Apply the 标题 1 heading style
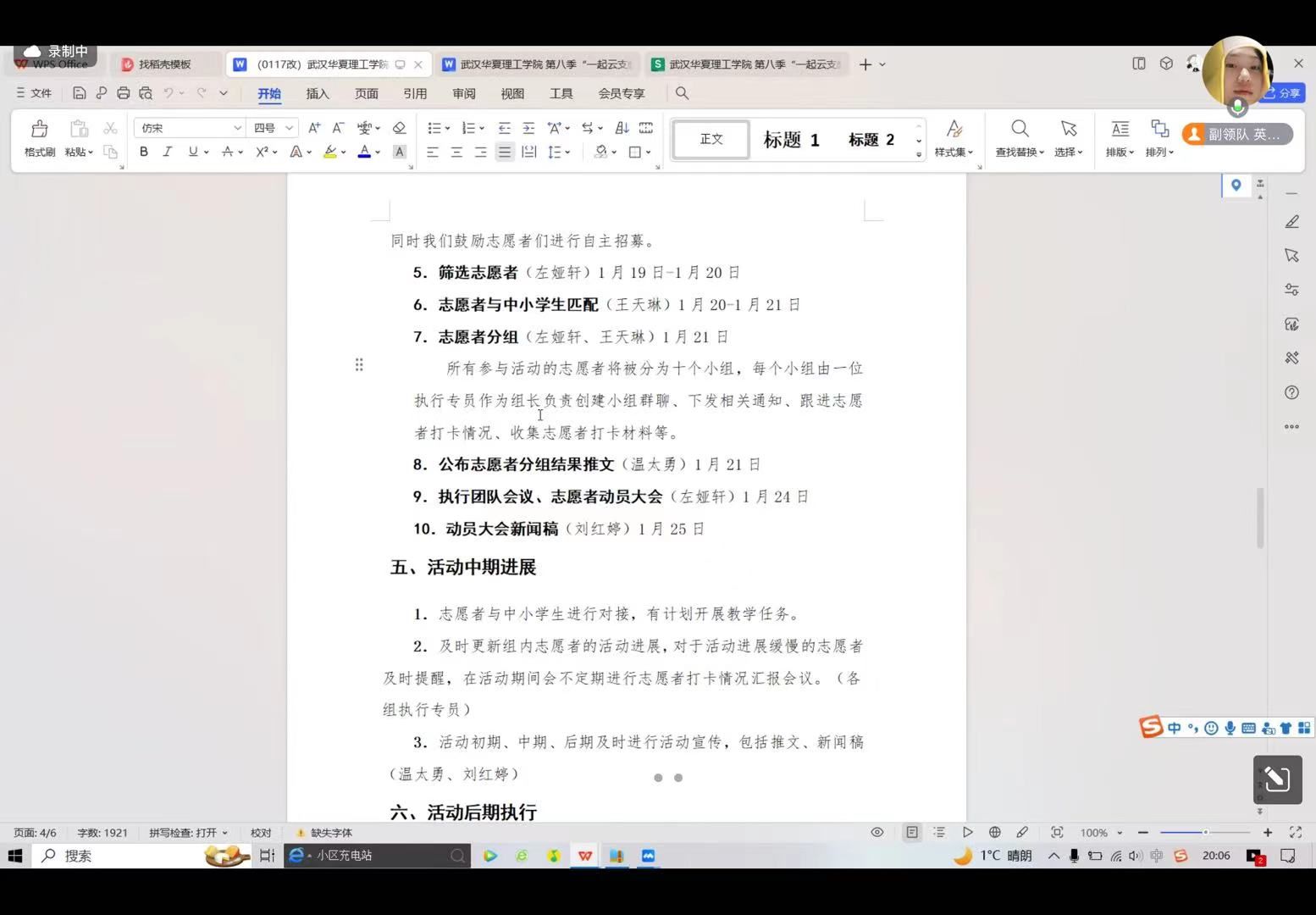Image resolution: width=1316 pixels, height=915 pixels. tap(791, 140)
